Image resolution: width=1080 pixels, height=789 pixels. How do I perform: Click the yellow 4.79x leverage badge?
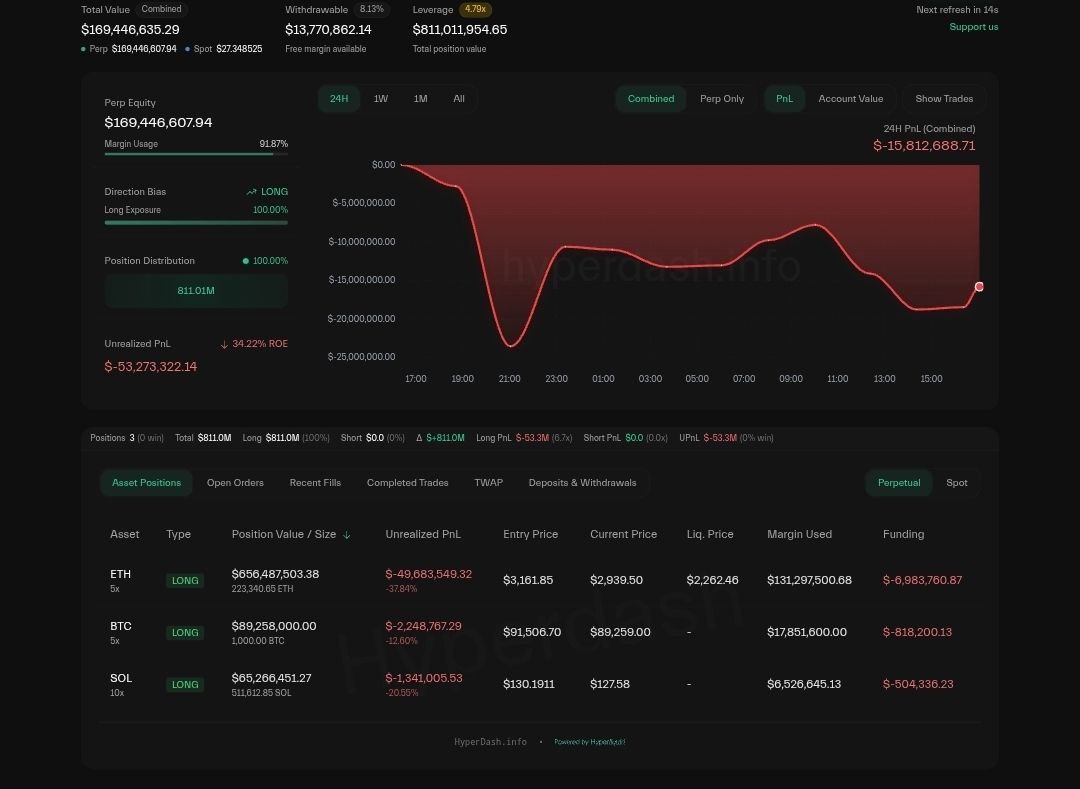point(475,8)
